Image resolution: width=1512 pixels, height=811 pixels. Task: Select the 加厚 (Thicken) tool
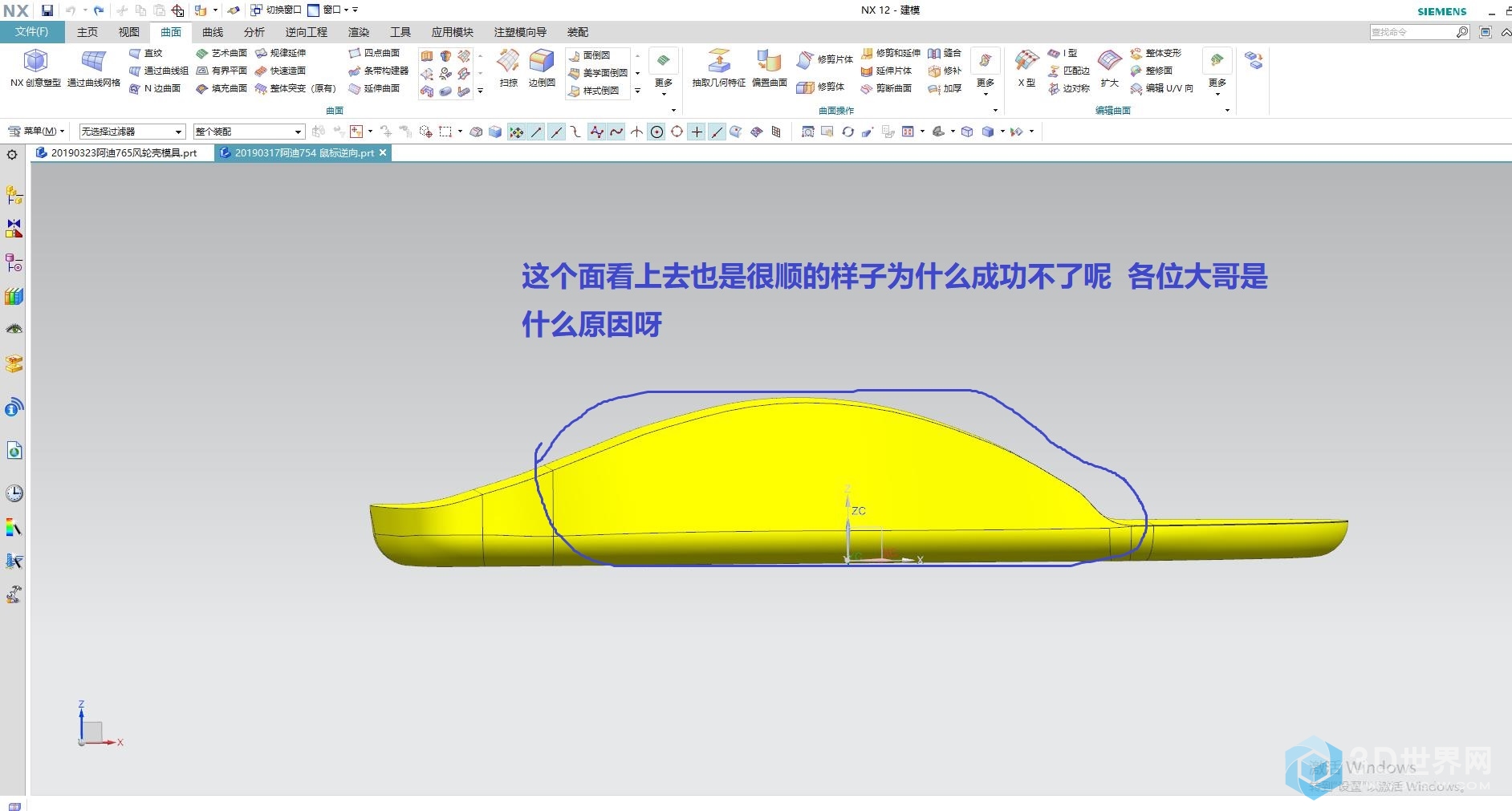[x=945, y=88]
